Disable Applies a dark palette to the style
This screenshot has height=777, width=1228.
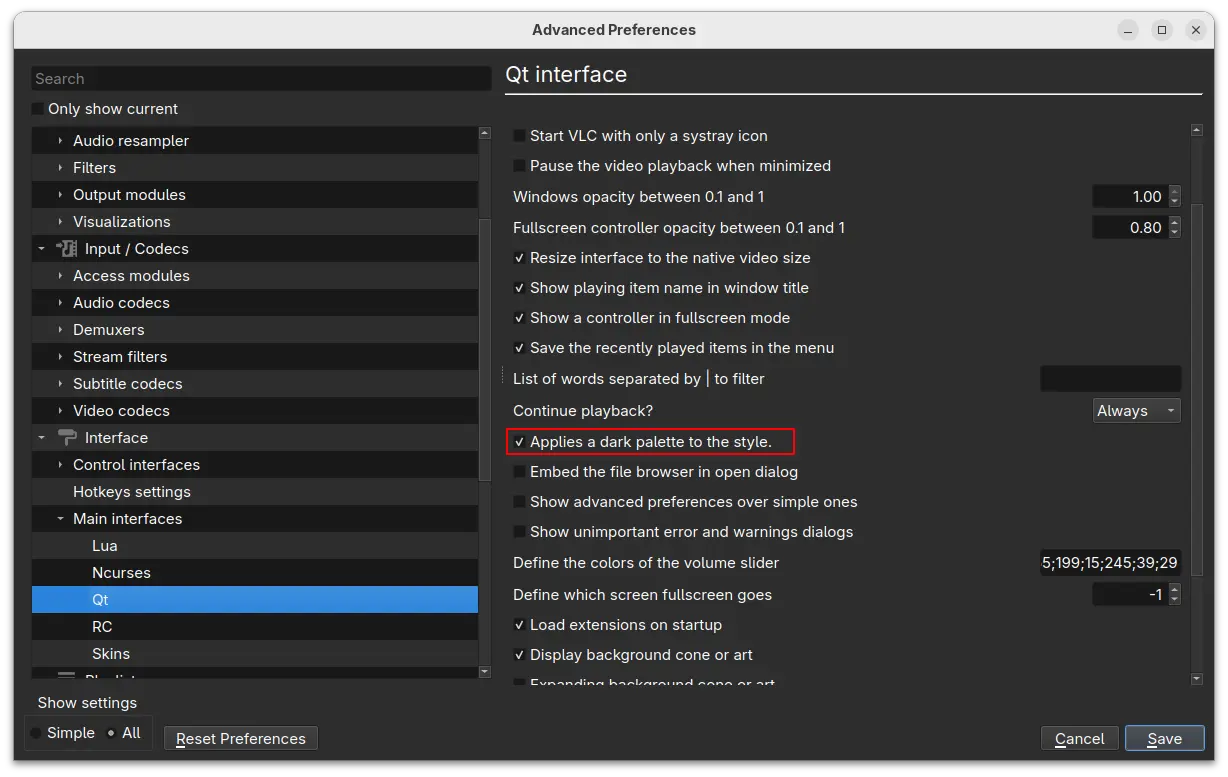tap(519, 442)
